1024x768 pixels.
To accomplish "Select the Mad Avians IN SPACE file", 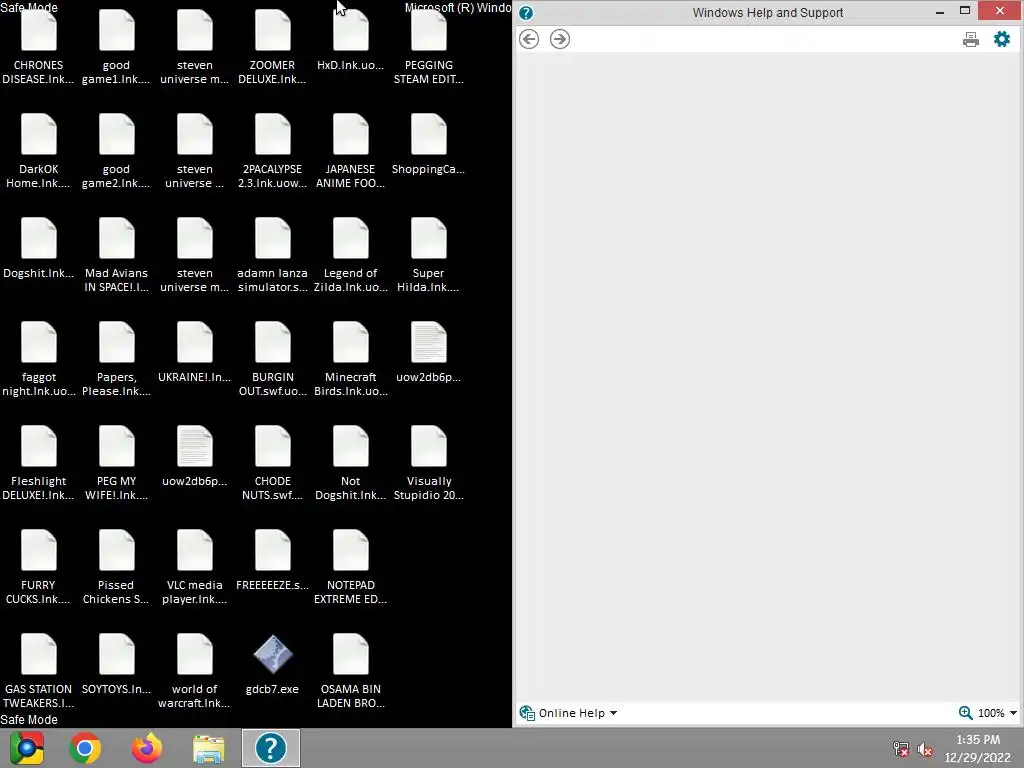I will (116, 255).
